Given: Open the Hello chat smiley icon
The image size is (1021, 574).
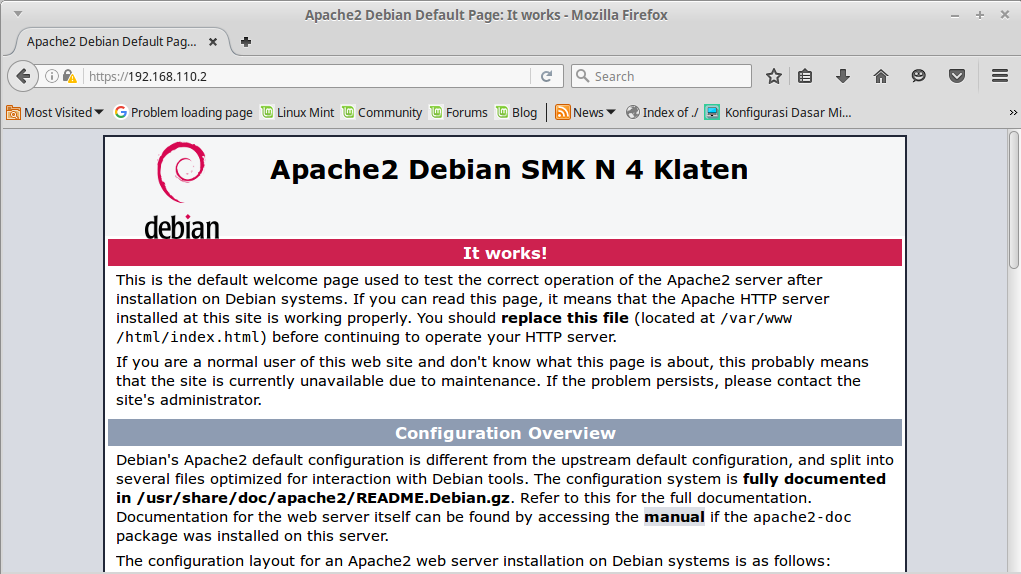Looking at the screenshot, I should (x=918, y=76).
